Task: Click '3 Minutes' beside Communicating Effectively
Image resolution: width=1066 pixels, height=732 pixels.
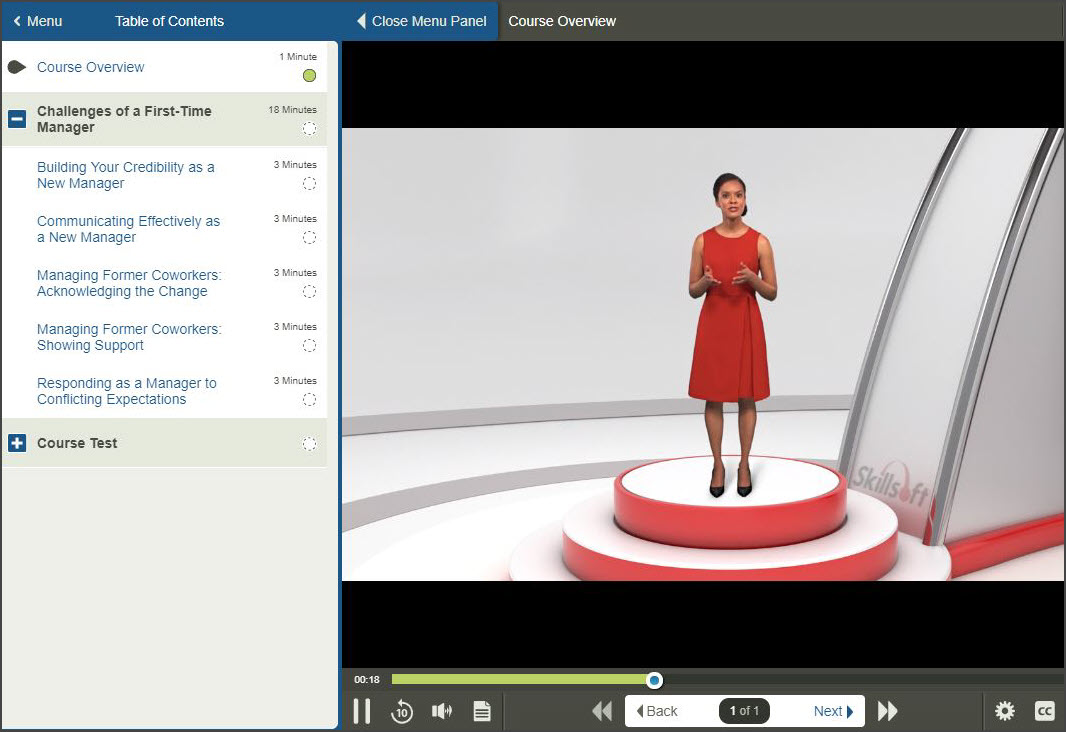Action: click(295, 218)
